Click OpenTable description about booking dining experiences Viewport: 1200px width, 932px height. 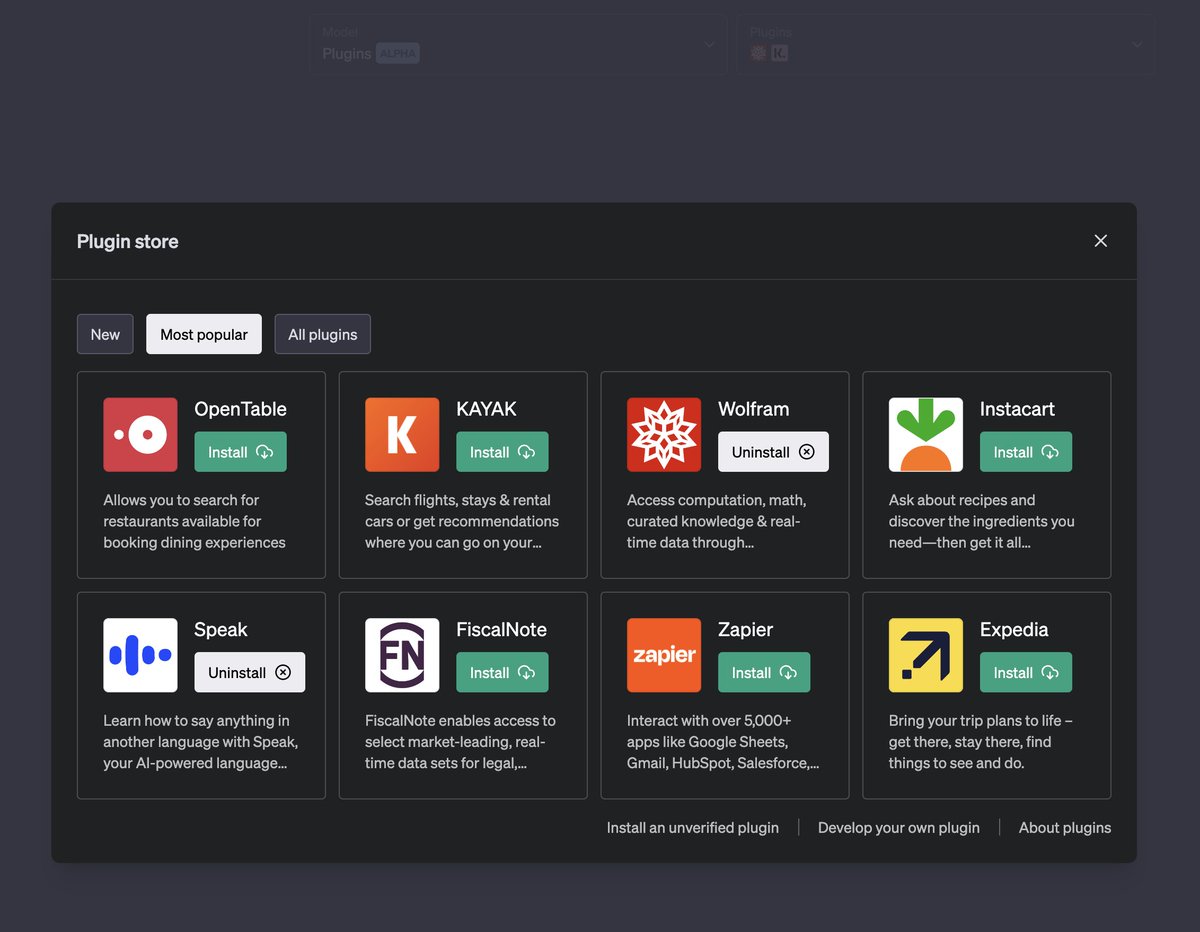194,521
